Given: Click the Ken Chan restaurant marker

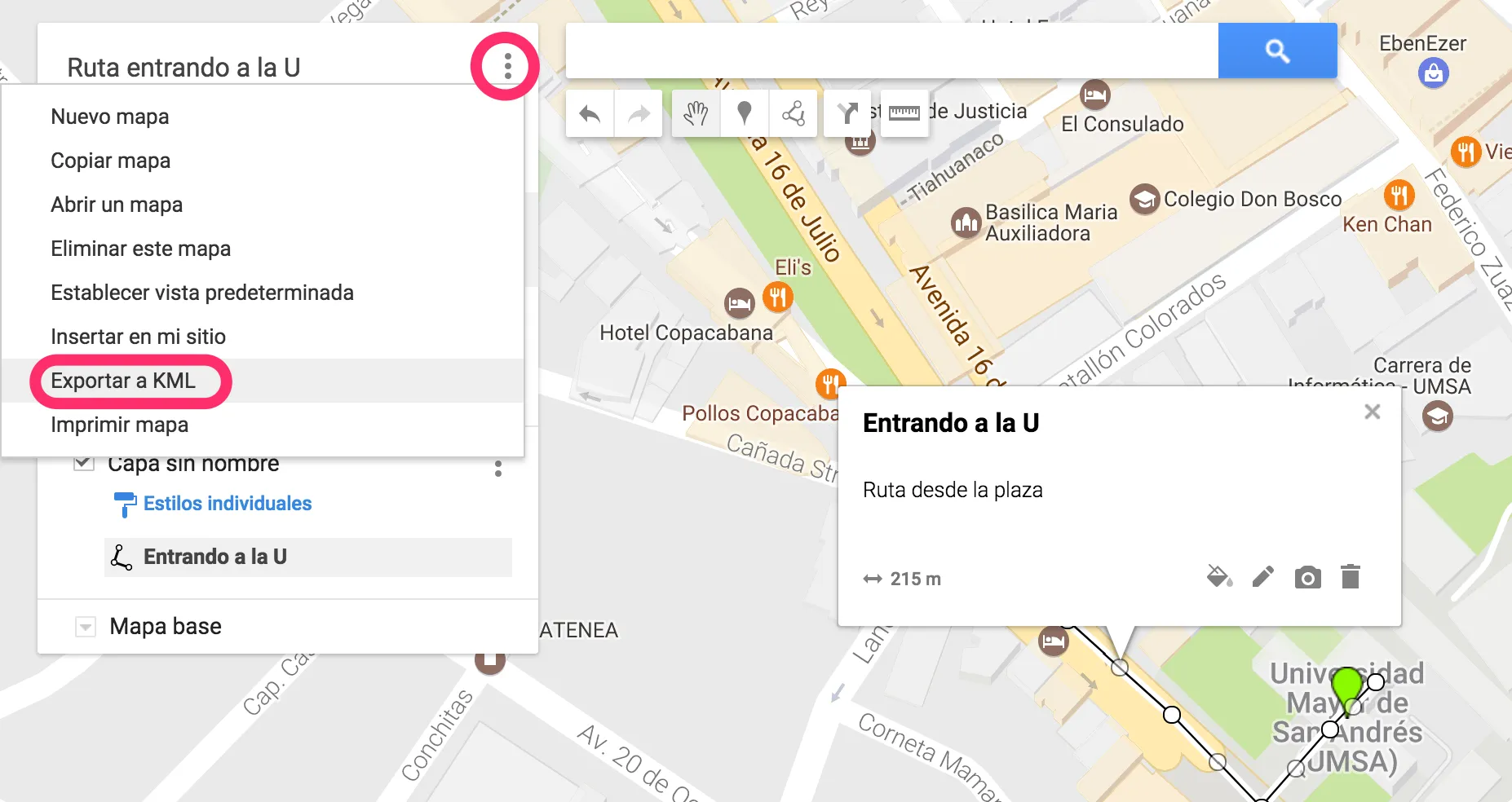Looking at the screenshot, I should [1399, 195].
